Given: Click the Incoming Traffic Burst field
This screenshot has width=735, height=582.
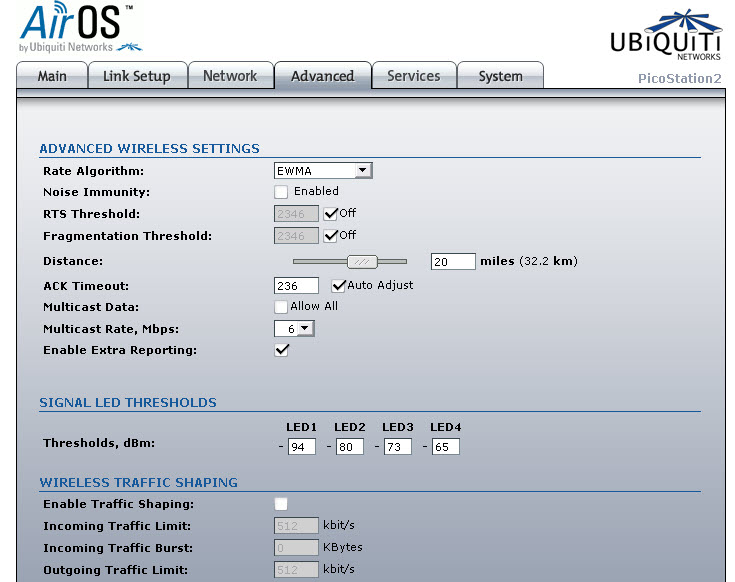Looking at the screenshot, I should pos(296,547).
